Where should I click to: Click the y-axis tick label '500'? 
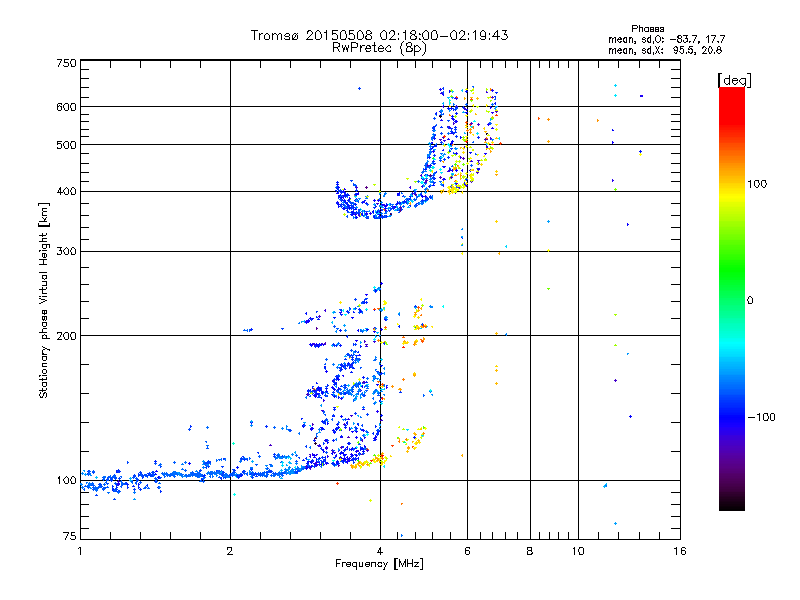66,145
